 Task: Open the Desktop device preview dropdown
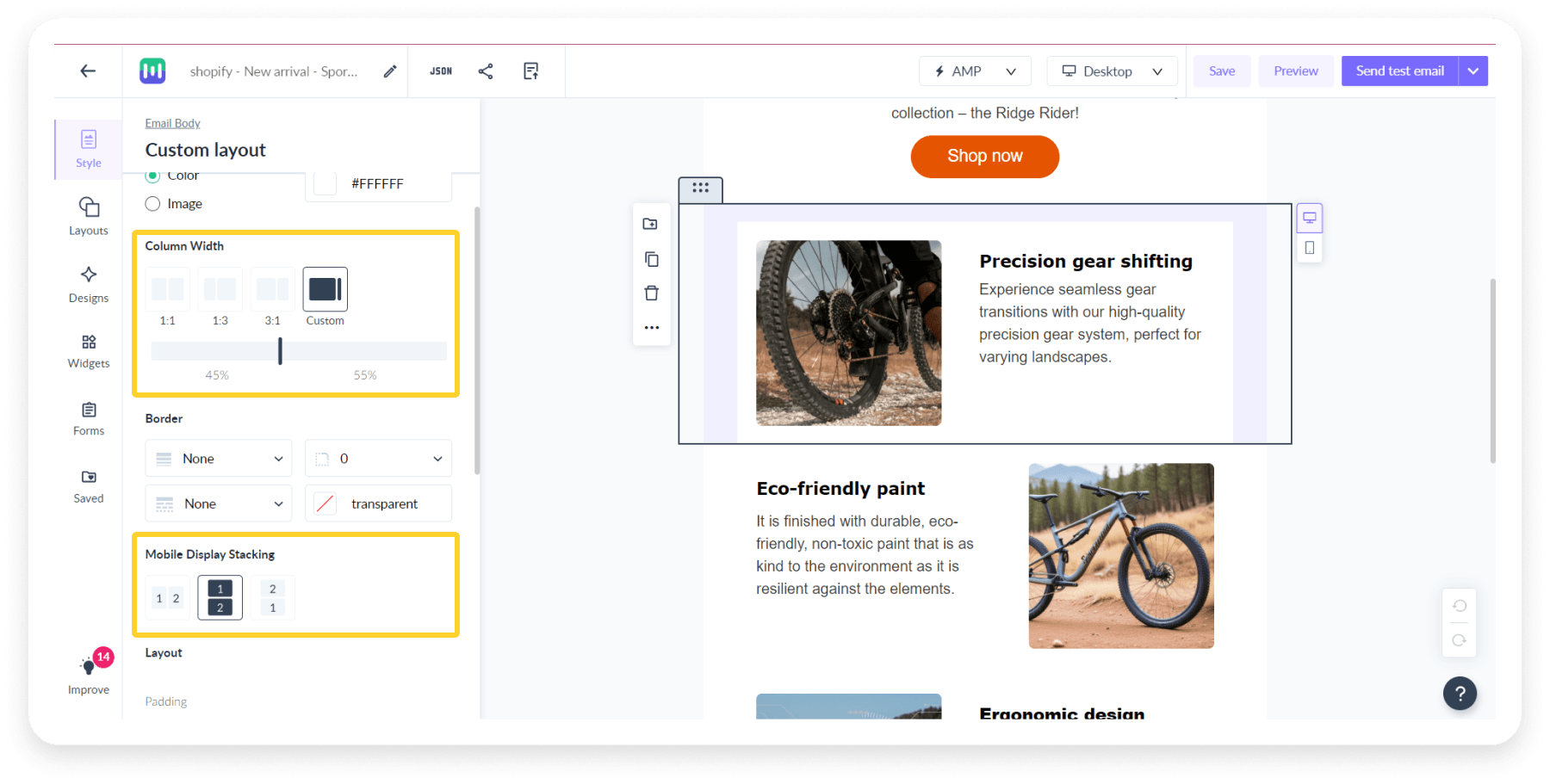coord(1112,71)
